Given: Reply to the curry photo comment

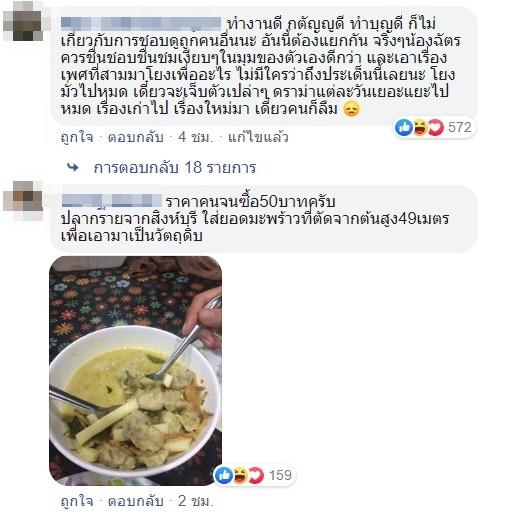Looking at the screenshot, I should 135,501.
